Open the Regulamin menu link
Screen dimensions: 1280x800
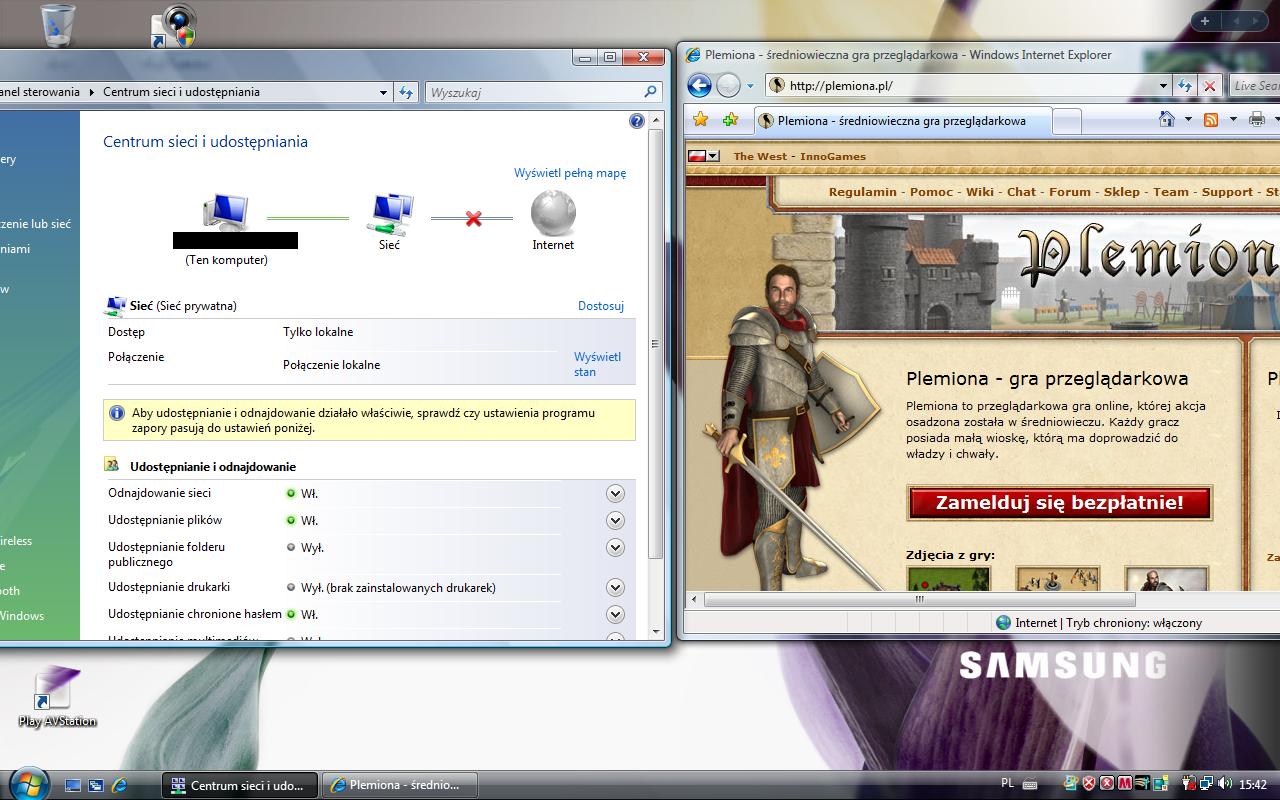pos(863,192)
